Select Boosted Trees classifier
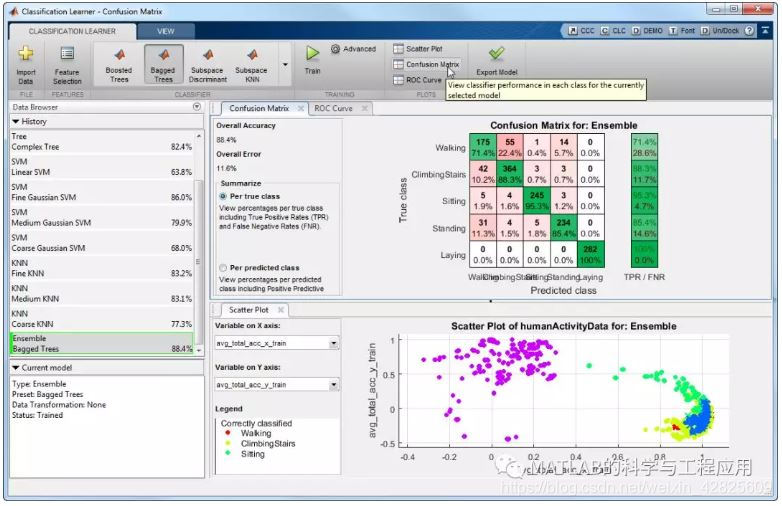 [x=119, y=65]
